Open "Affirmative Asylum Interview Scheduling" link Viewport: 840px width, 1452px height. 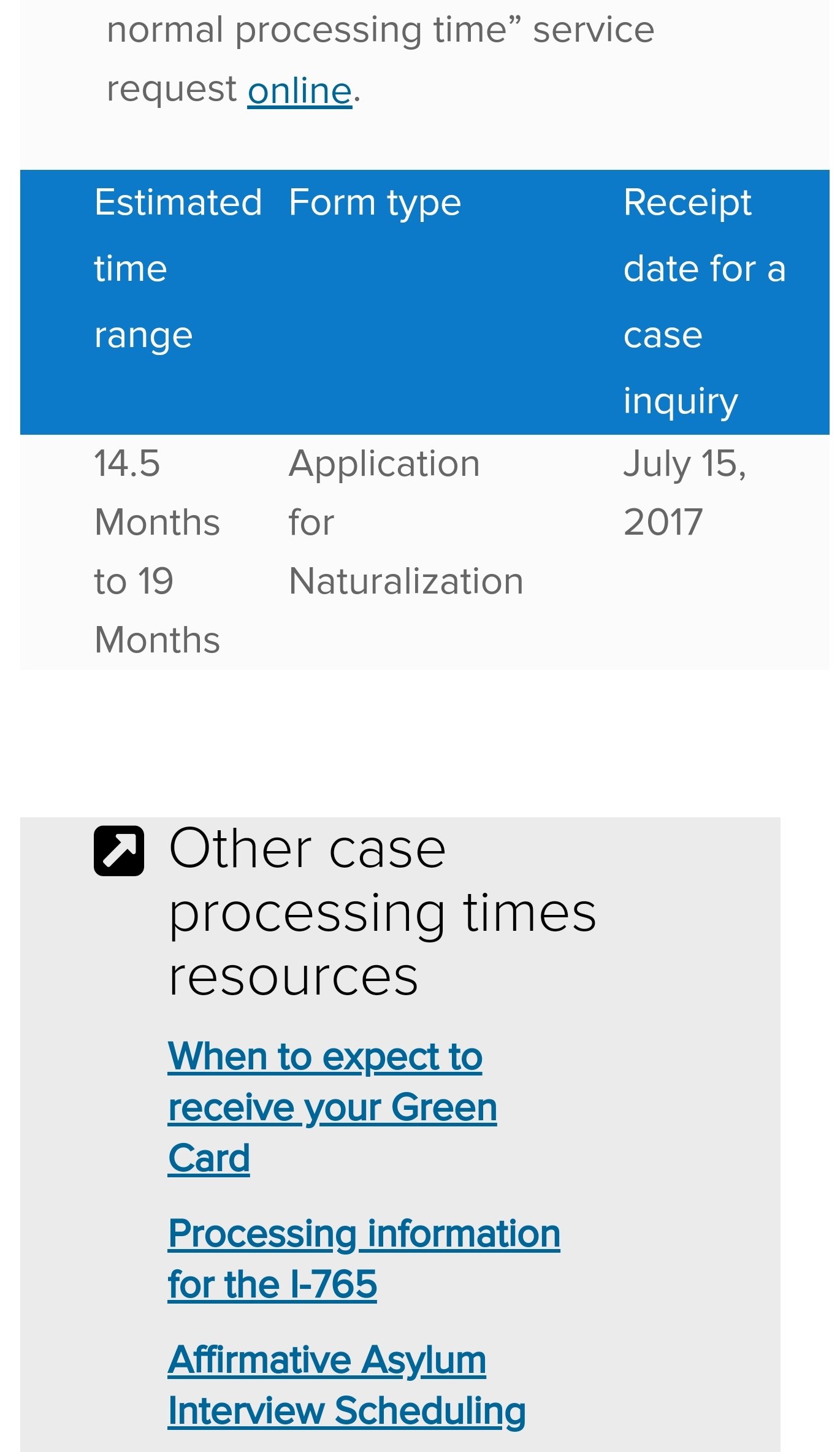click(347, 1385)
